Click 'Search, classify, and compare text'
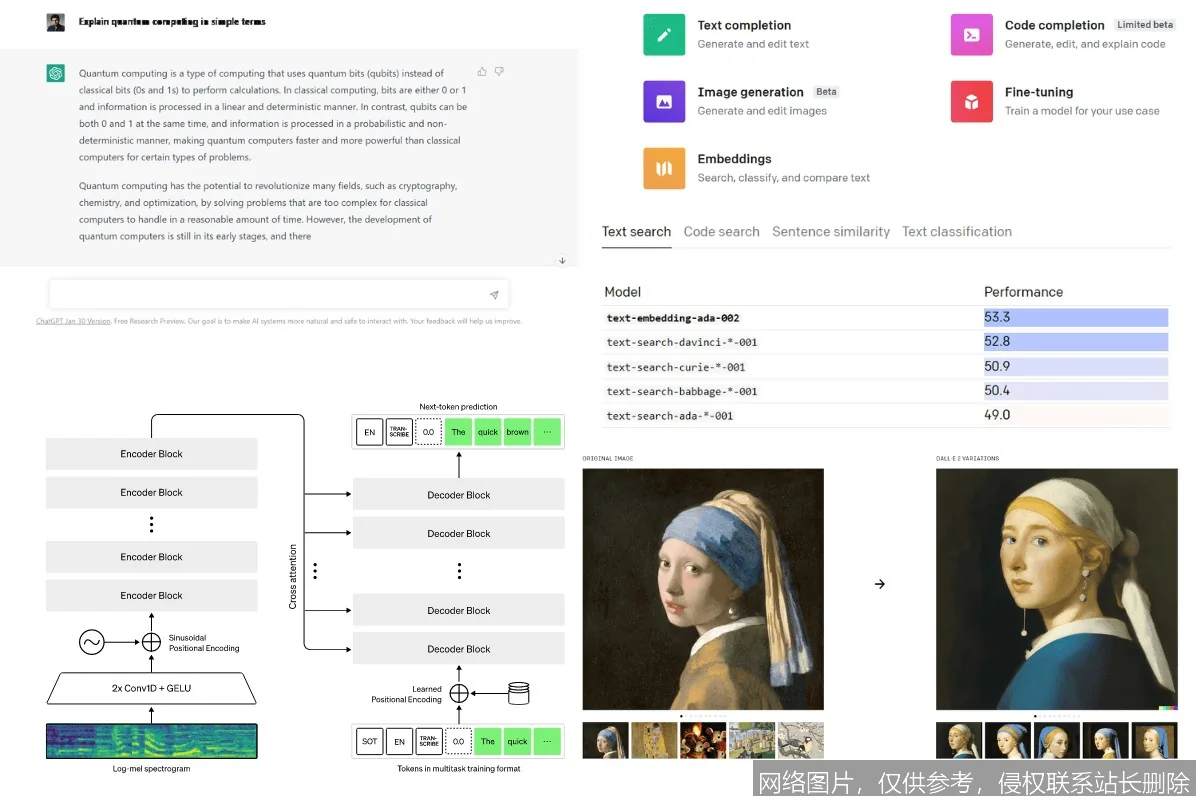The image size is (1200, 800). click(784, 178)
